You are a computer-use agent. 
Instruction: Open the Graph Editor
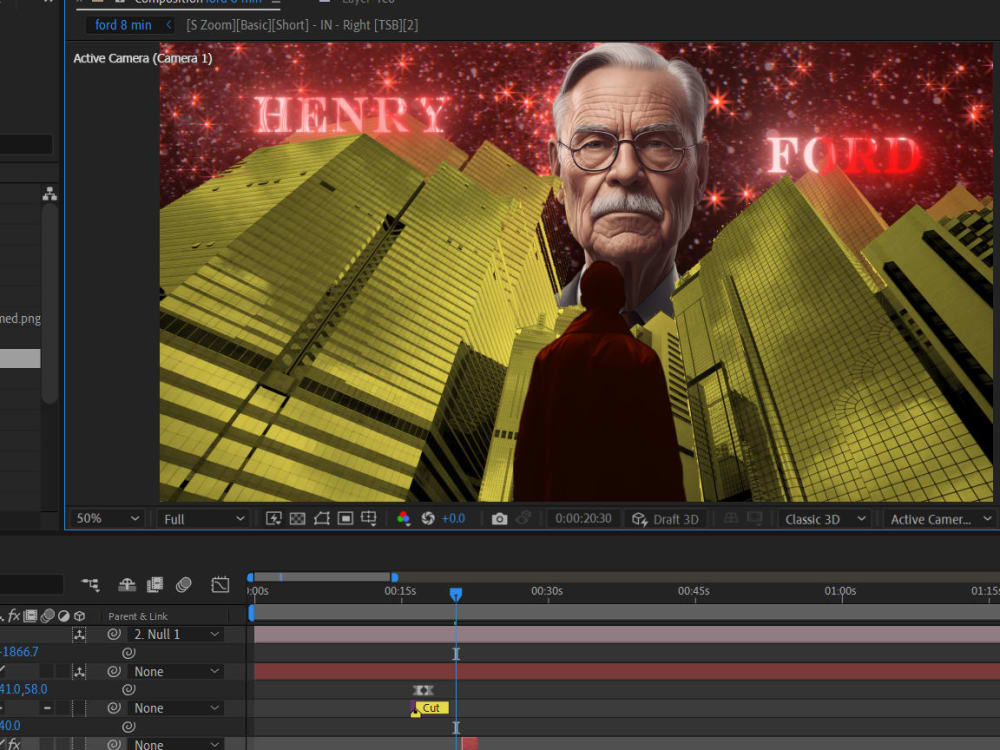pyautogui.click(x=220, y=583)
